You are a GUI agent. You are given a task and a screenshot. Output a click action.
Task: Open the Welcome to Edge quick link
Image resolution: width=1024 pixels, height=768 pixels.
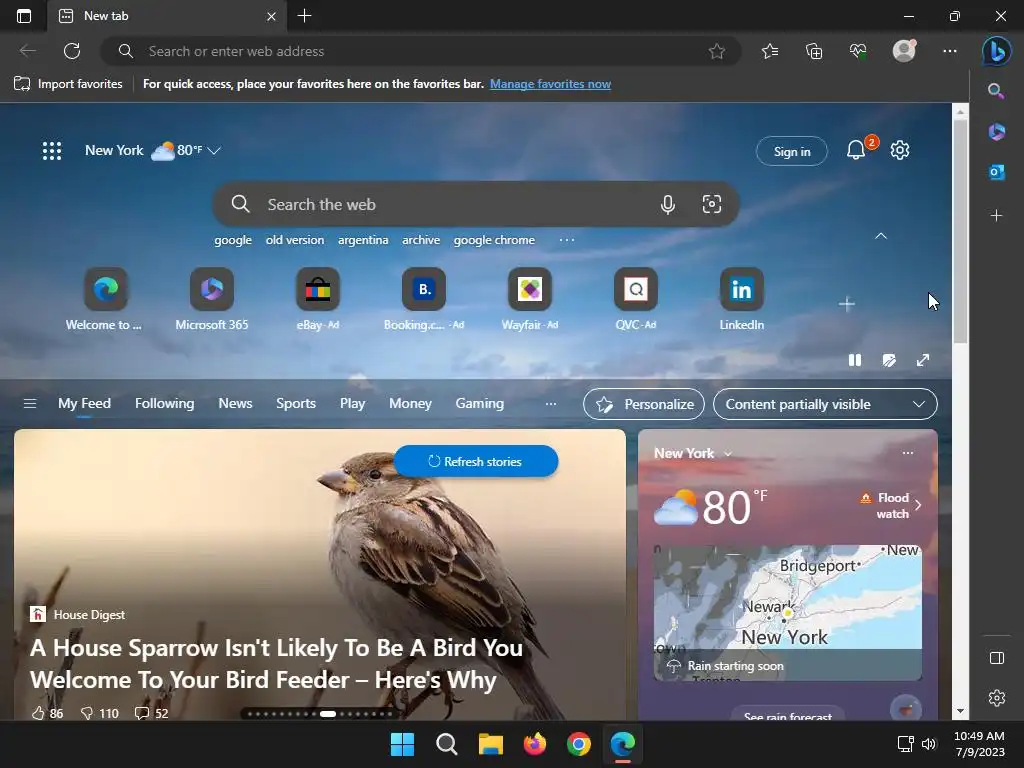point(105,299)
